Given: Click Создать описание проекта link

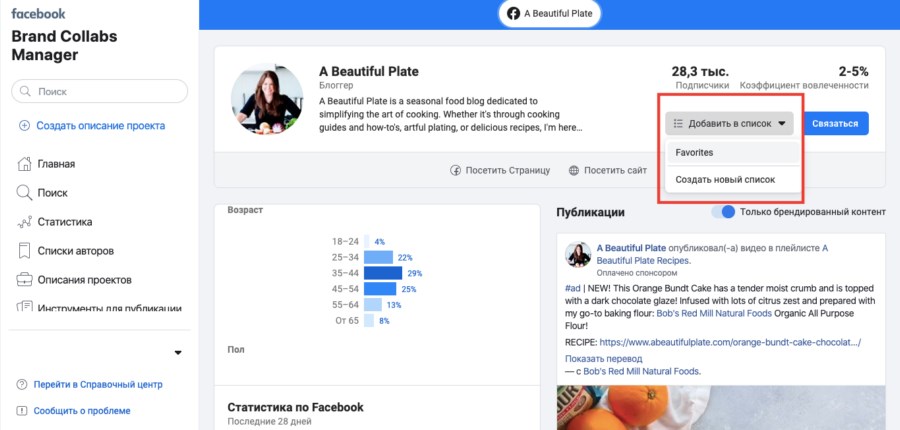Looking at the screenshot, I should [x=100, y=126].
